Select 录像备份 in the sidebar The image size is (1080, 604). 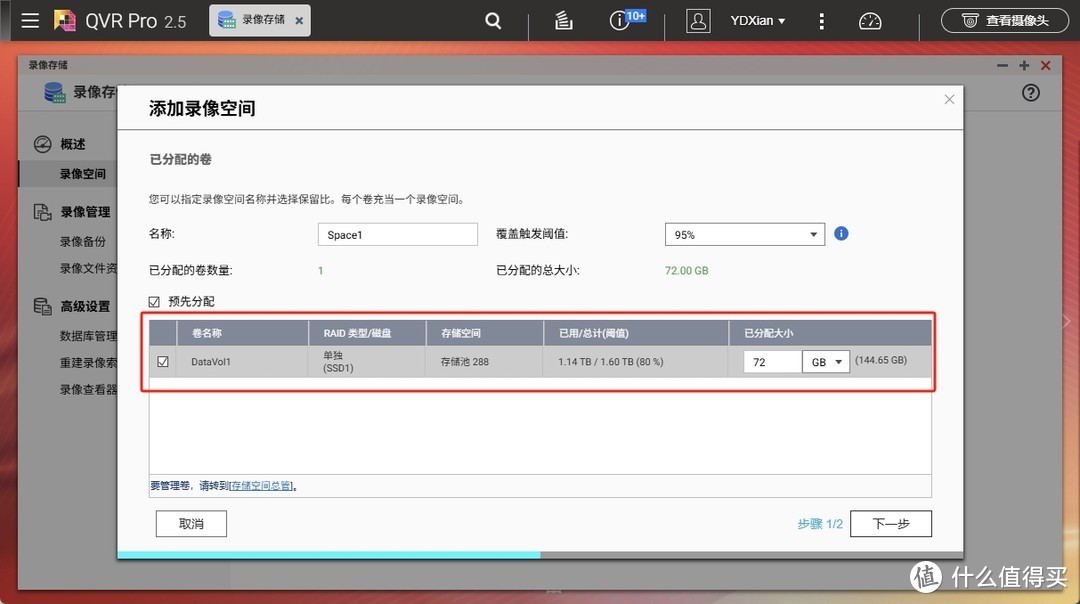pyautogui.click(x=85, y=241)
